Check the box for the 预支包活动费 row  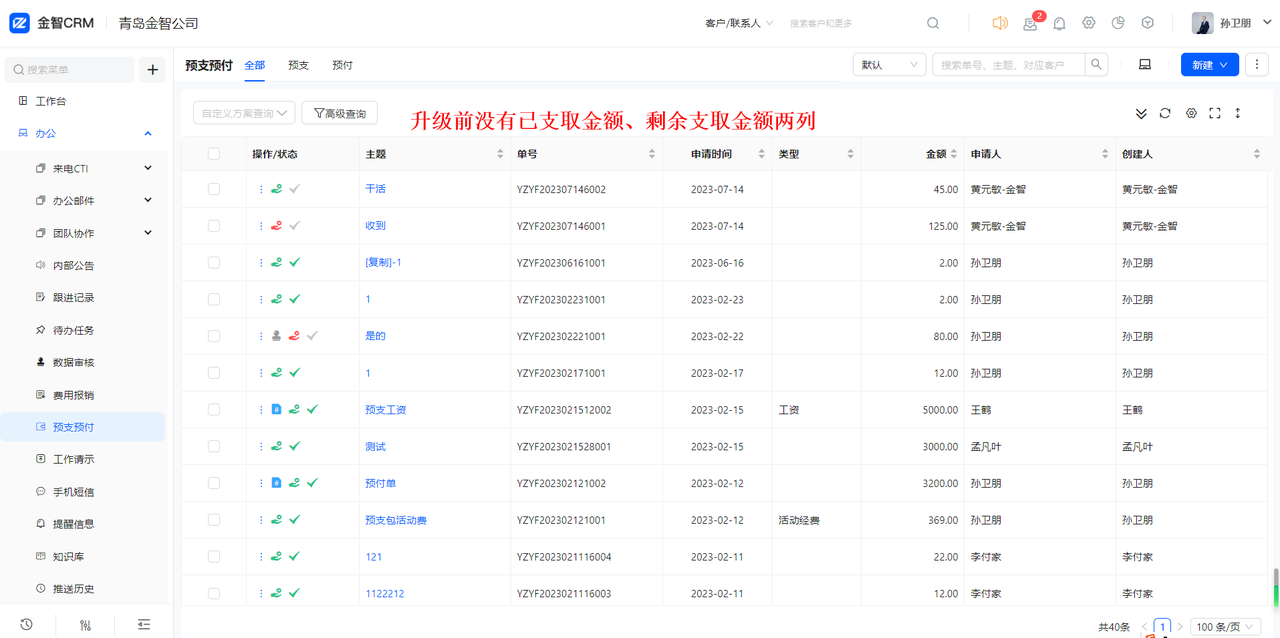[x=214, y=520]
